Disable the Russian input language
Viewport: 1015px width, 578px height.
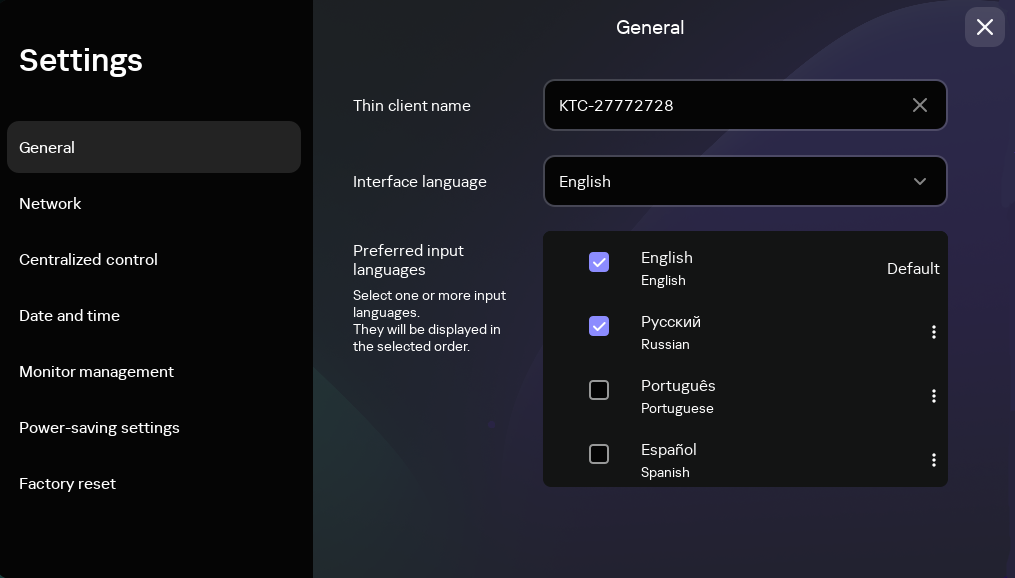click(x=599, y=326)
